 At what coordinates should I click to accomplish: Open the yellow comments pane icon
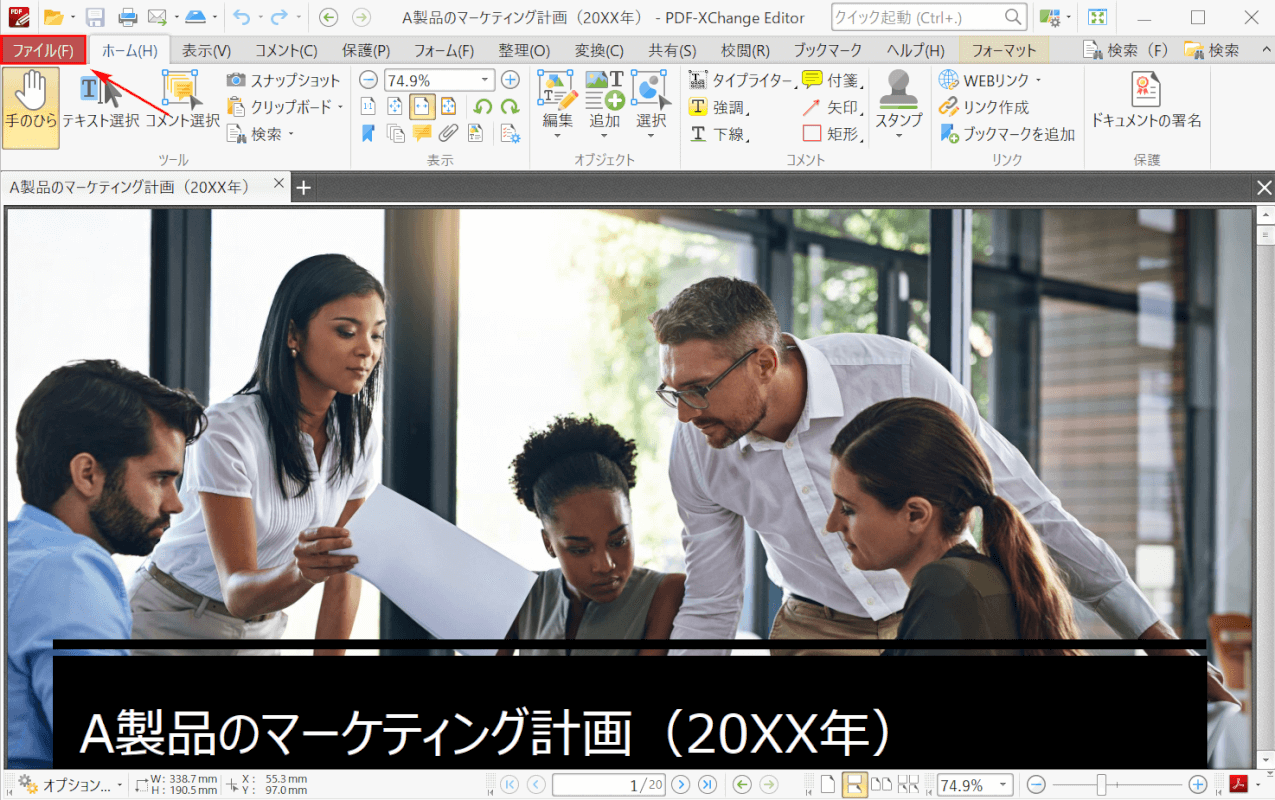[x=422, y=134]
